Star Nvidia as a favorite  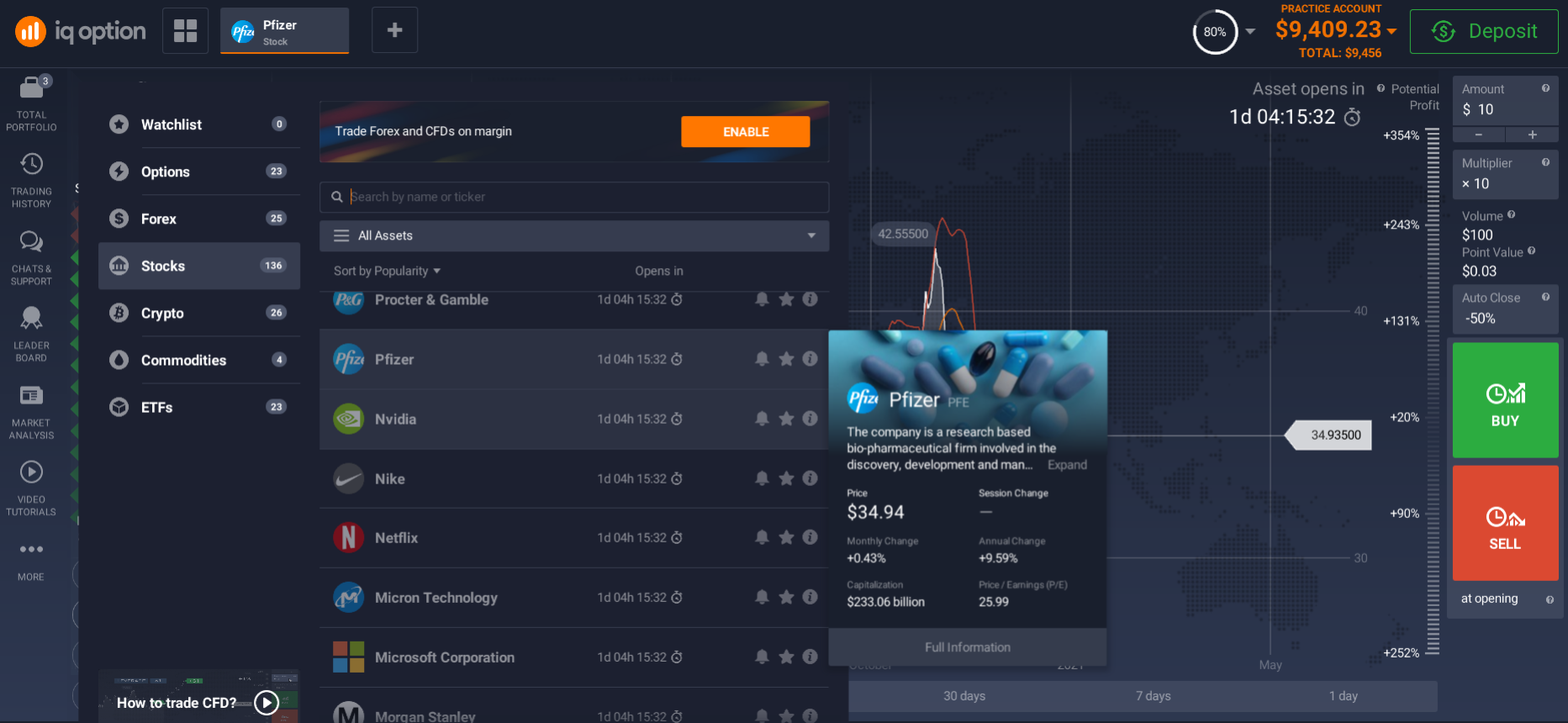786,419
